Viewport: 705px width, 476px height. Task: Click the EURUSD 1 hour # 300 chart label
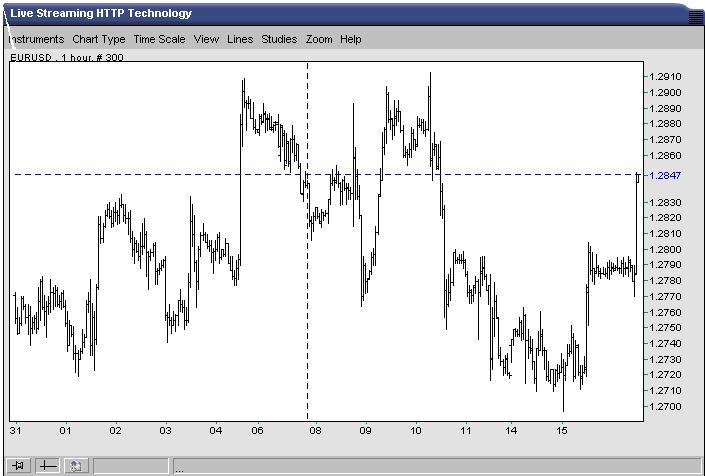[x=67, y=58]
